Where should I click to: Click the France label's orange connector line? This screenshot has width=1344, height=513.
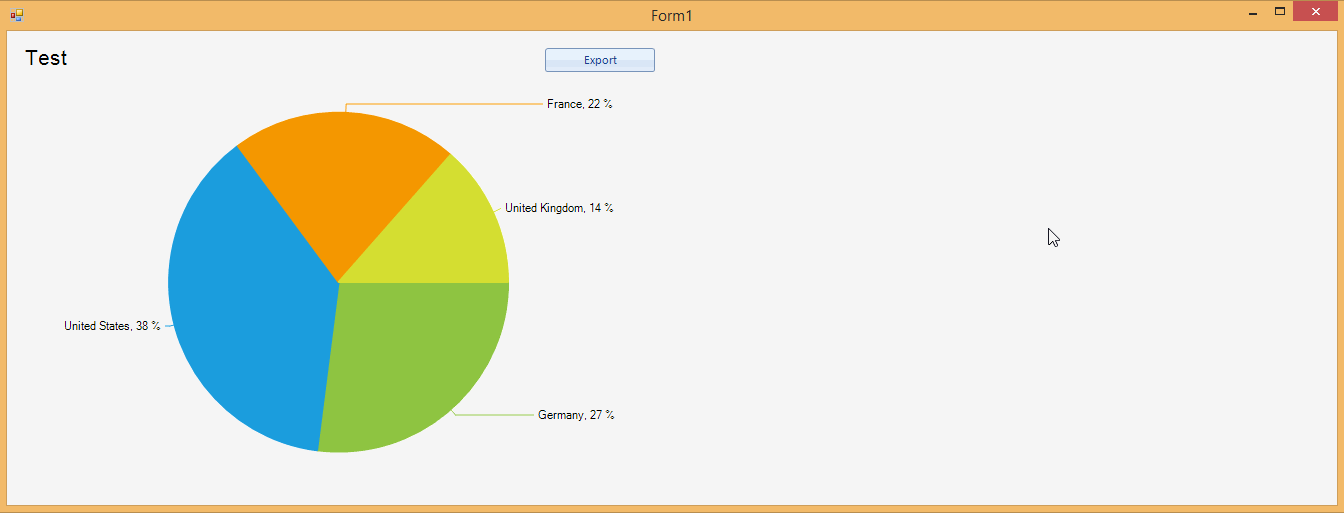(445, 104)
